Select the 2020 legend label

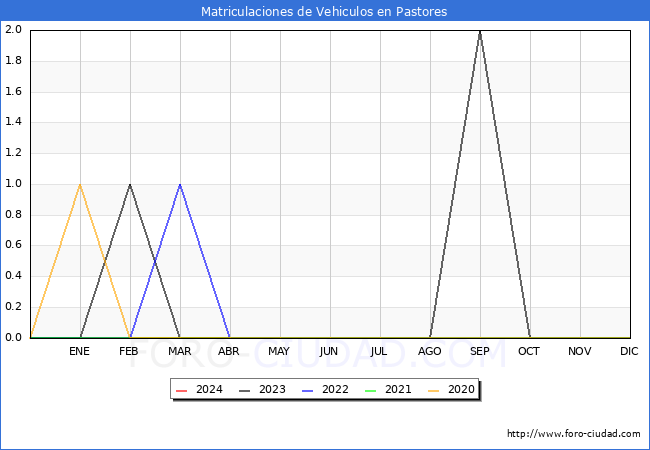click(x=461, y=390)
